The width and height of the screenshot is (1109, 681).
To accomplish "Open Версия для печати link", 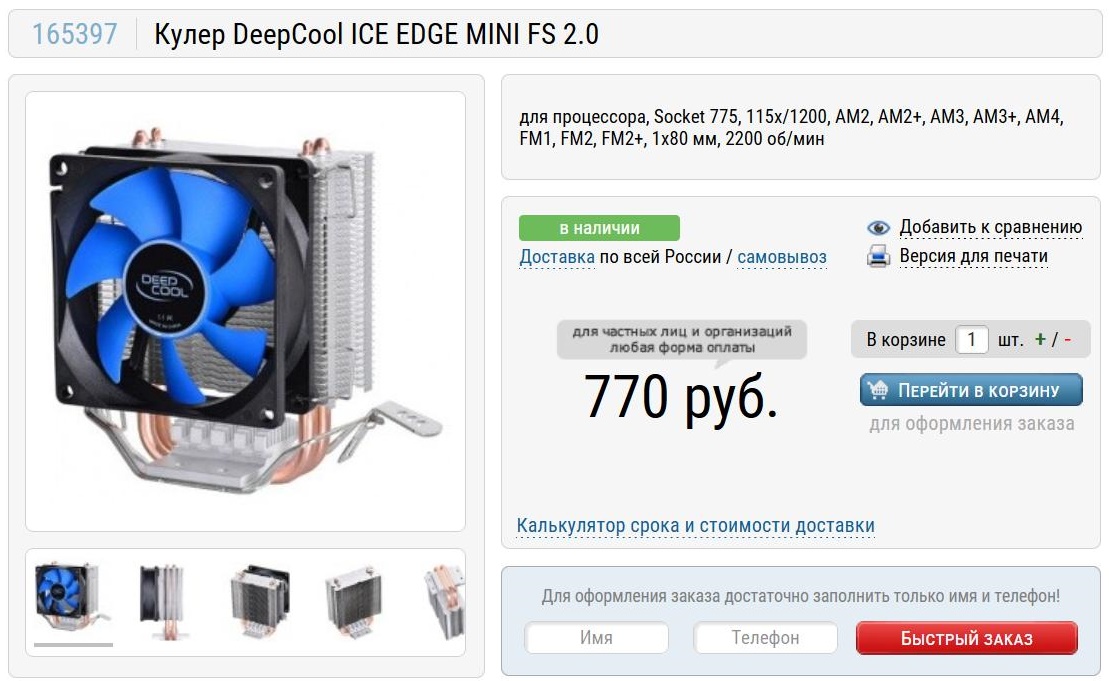I will tap(974, 256).
